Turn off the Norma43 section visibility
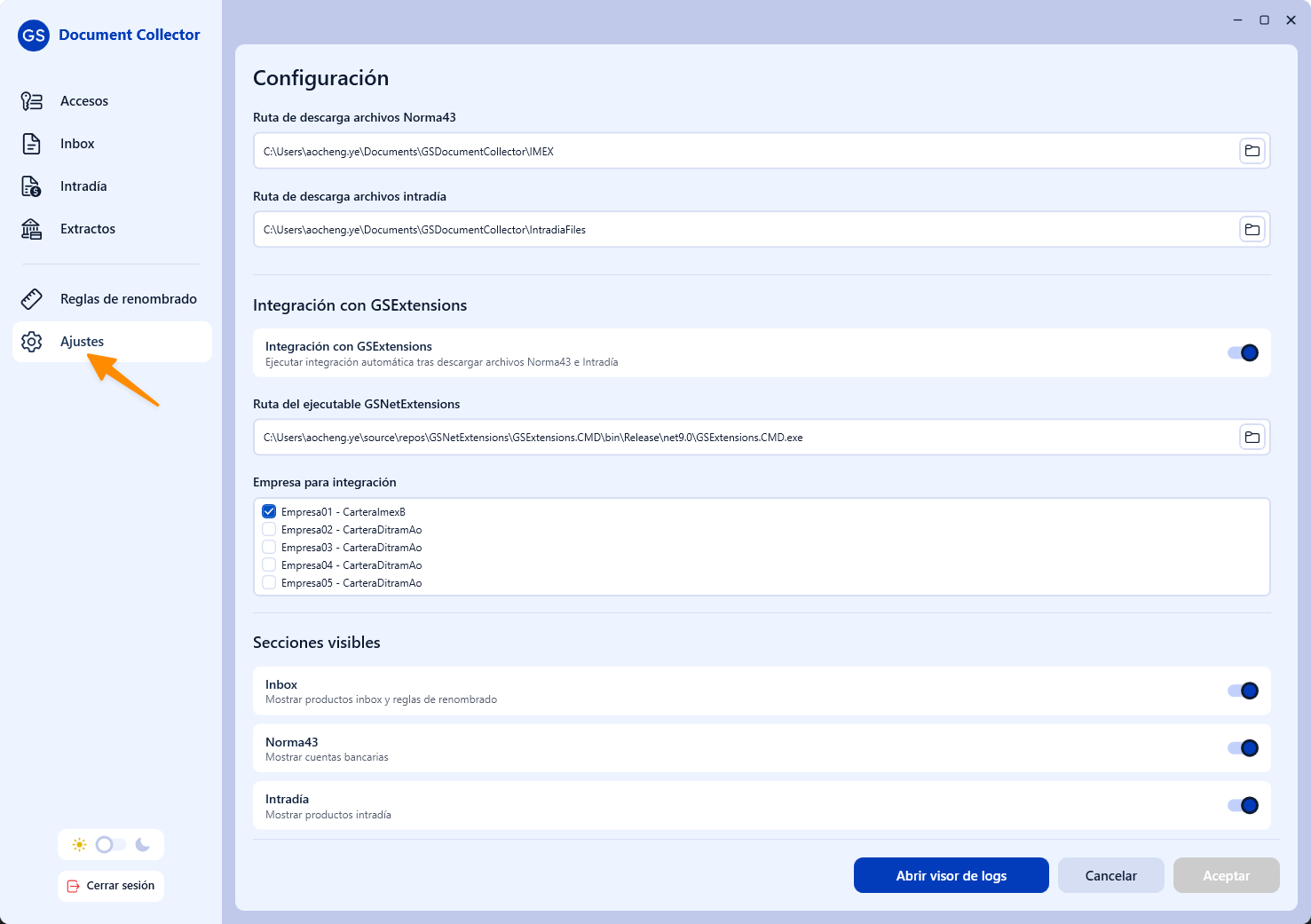1311x924 pixels. pos(1243,748)
